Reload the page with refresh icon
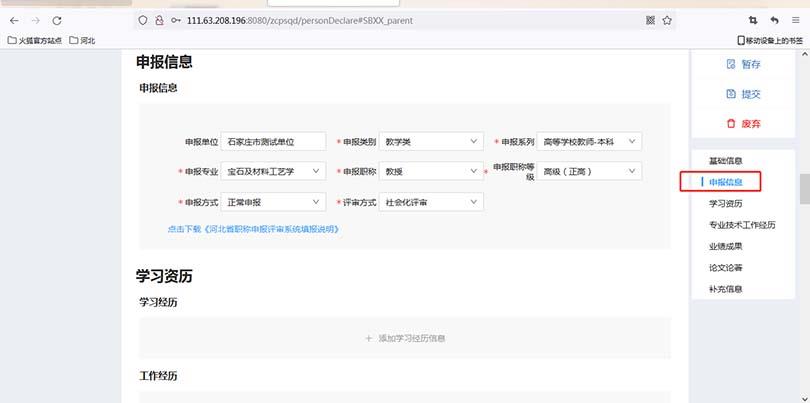The image size is (810, 403). point(56,20)
